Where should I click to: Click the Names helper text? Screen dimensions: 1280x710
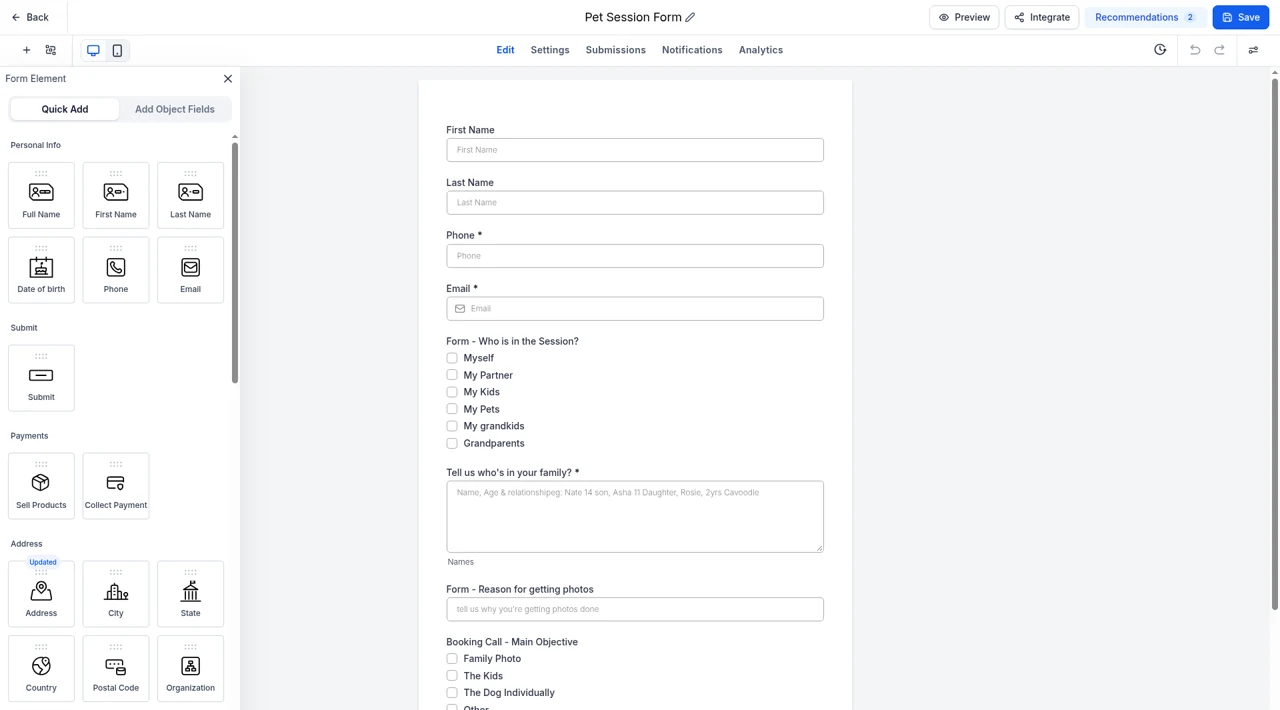(460, 562)
